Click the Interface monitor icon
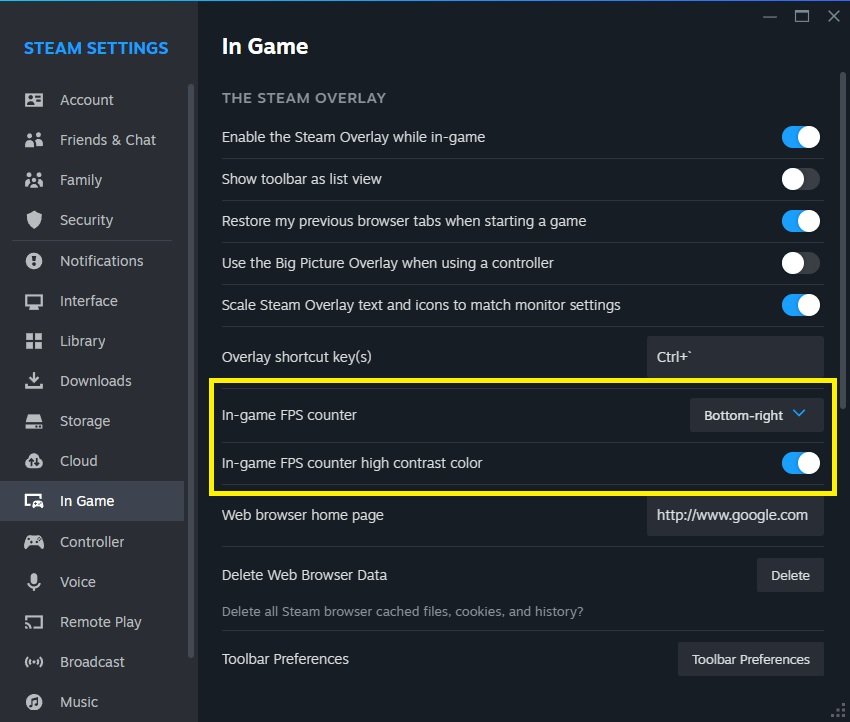 pyautogui.click(x=34, y=301)
